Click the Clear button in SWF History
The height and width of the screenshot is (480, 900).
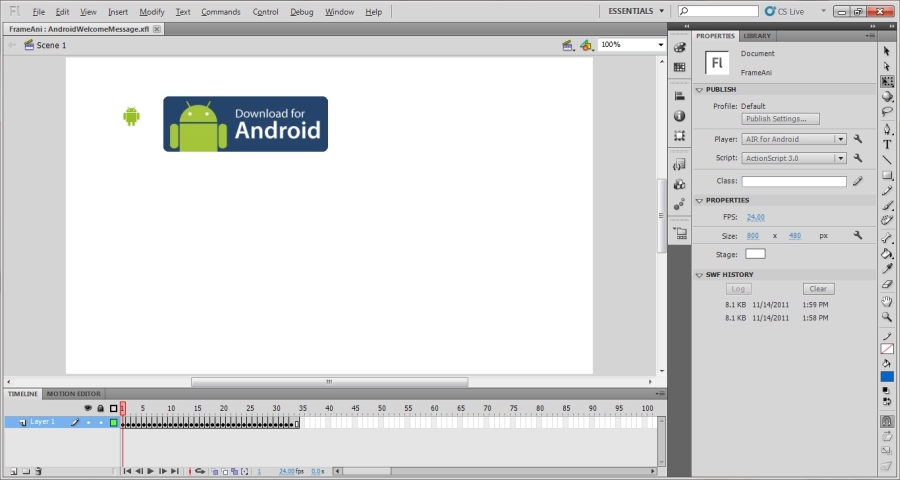pyautogui.click(x=818, y=289)
